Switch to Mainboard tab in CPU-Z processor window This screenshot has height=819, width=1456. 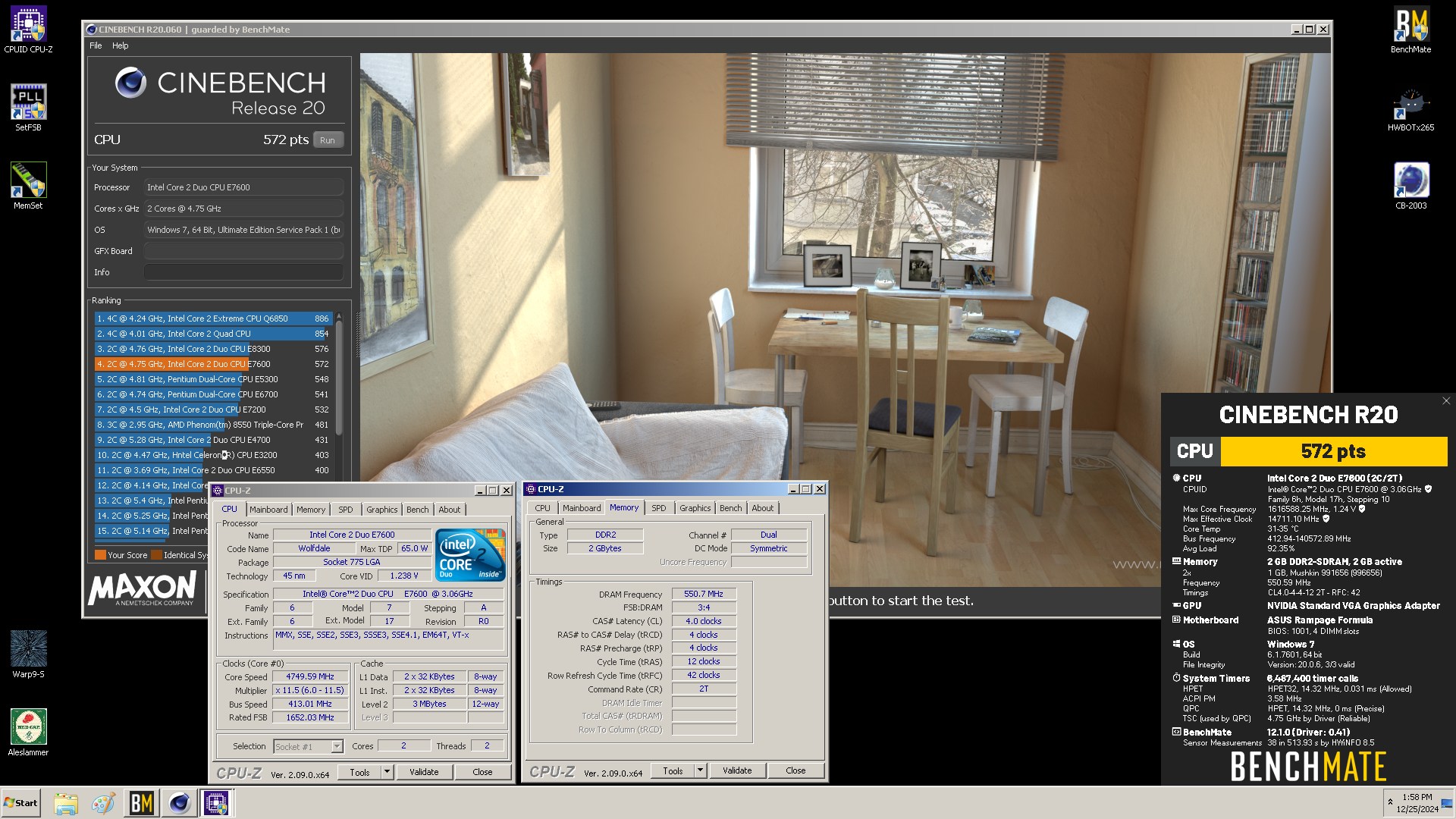pyautogui.click(x=268, y=510)
